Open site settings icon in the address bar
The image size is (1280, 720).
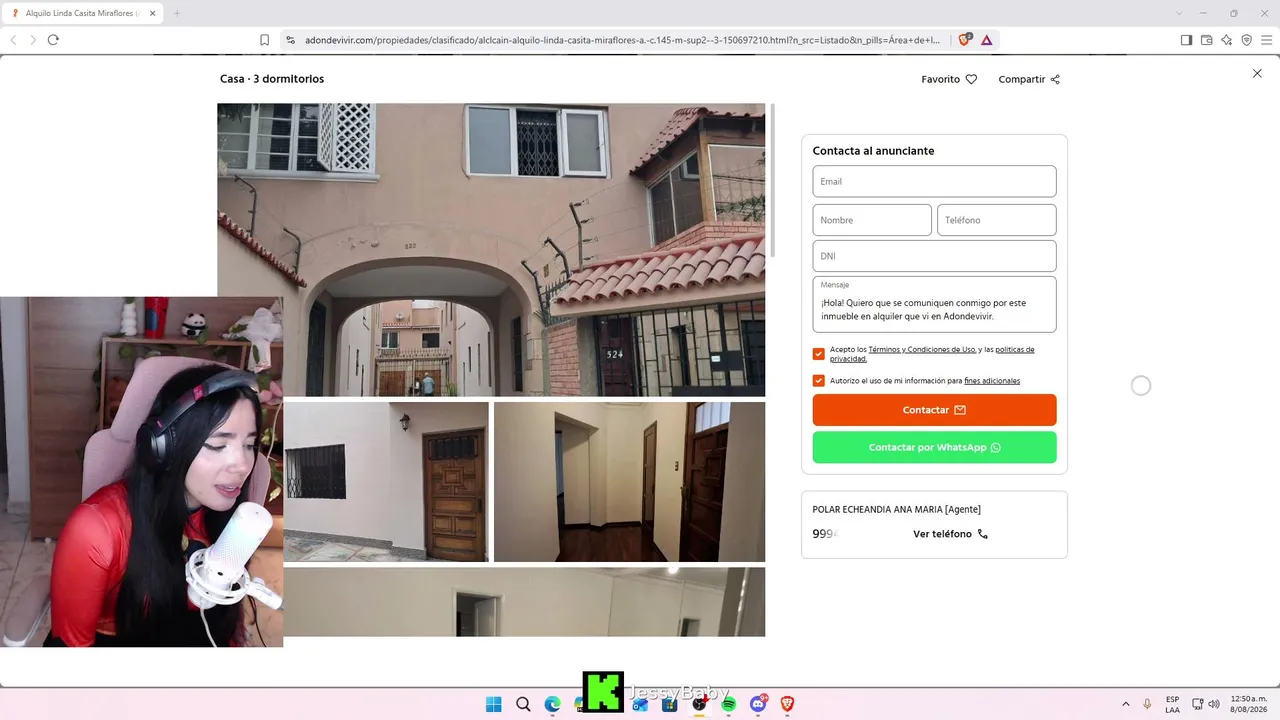[290, 40]
